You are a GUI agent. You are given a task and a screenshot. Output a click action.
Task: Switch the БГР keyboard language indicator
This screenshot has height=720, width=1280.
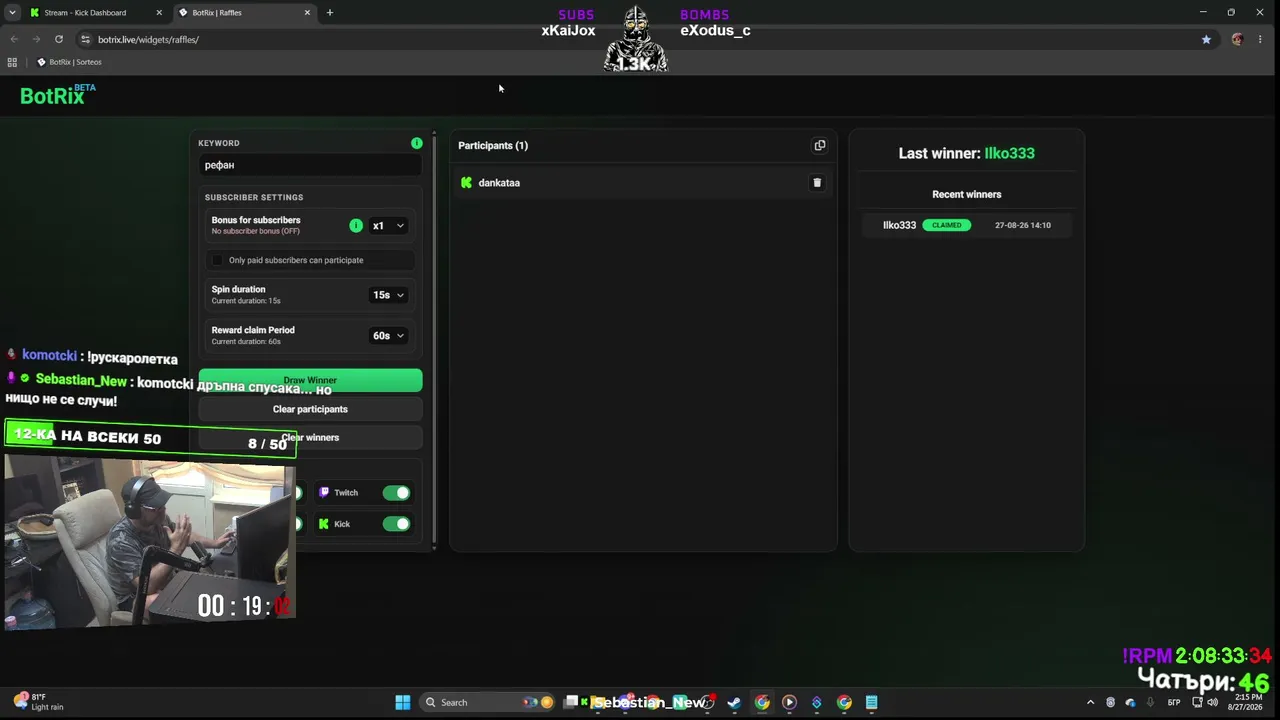[x=1174, y=702]
